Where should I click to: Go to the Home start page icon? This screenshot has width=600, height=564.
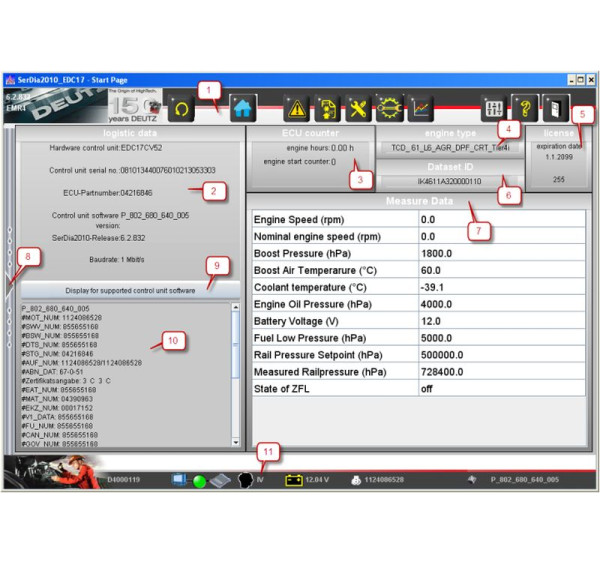point(242,107)
